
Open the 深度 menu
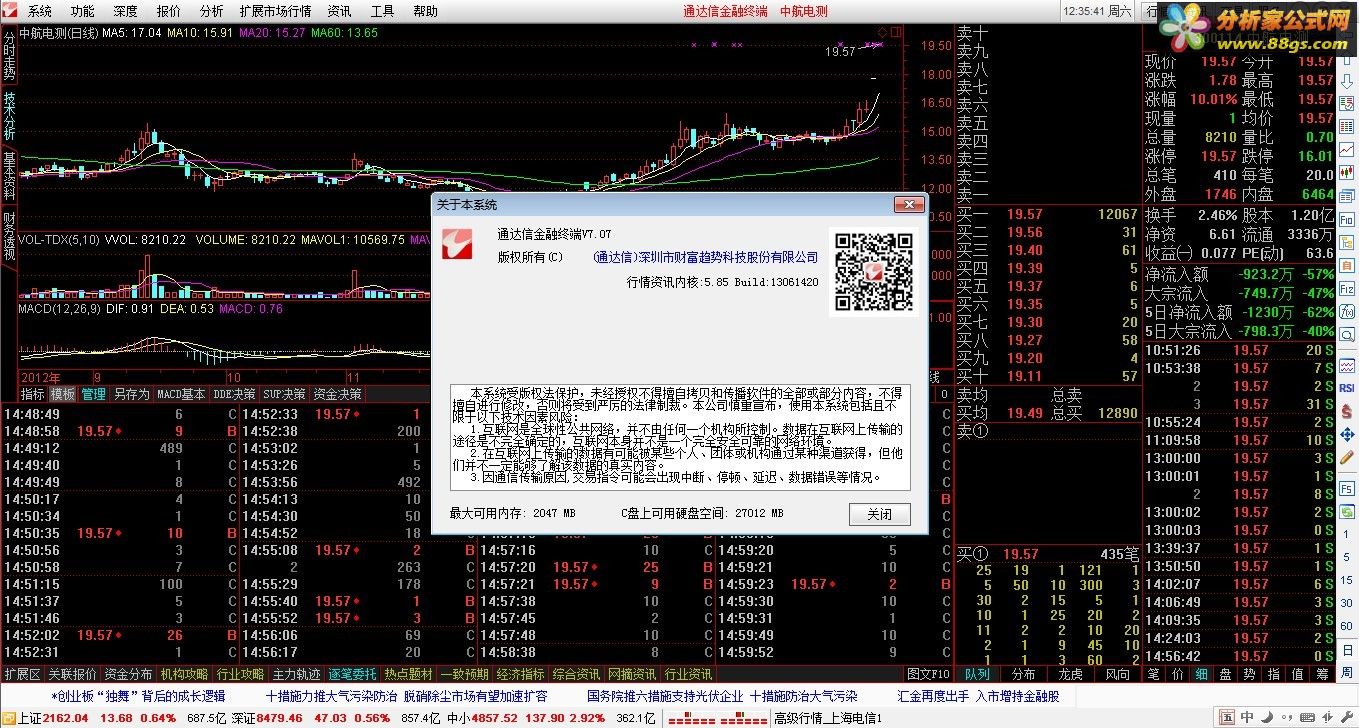coord(126,11)
